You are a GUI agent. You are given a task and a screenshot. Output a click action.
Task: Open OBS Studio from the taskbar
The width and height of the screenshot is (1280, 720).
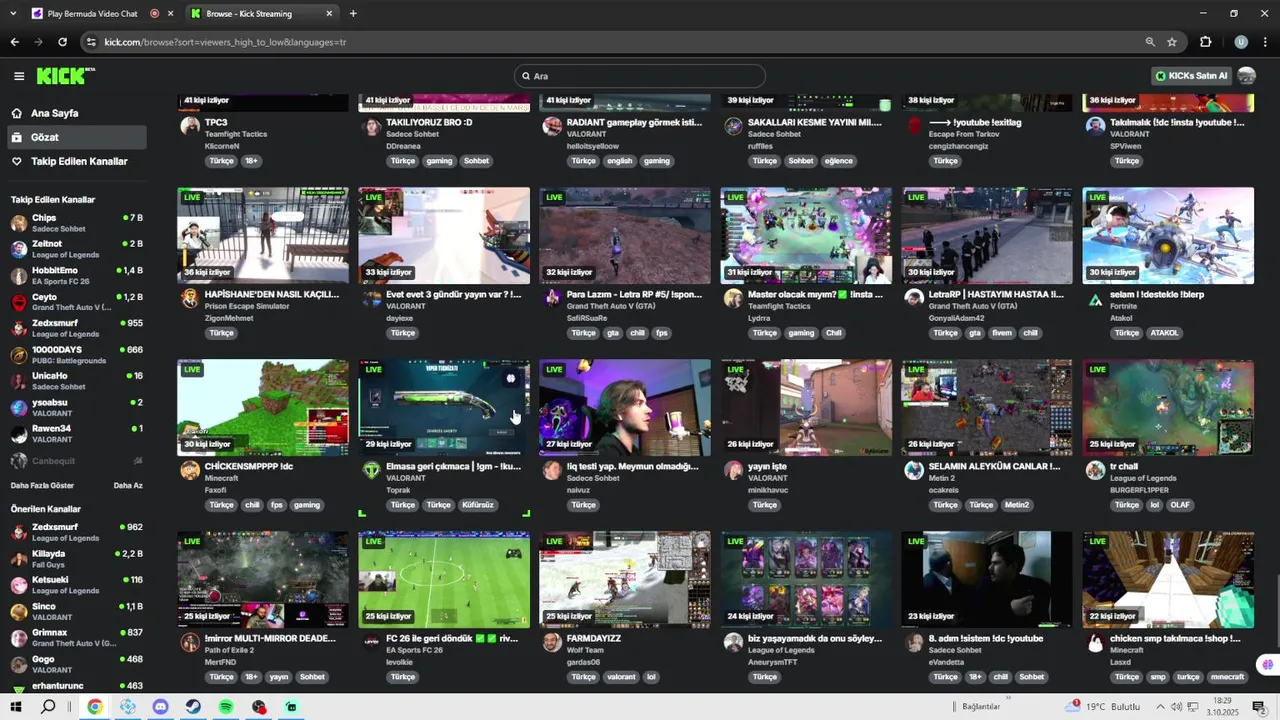coord(259,707)
